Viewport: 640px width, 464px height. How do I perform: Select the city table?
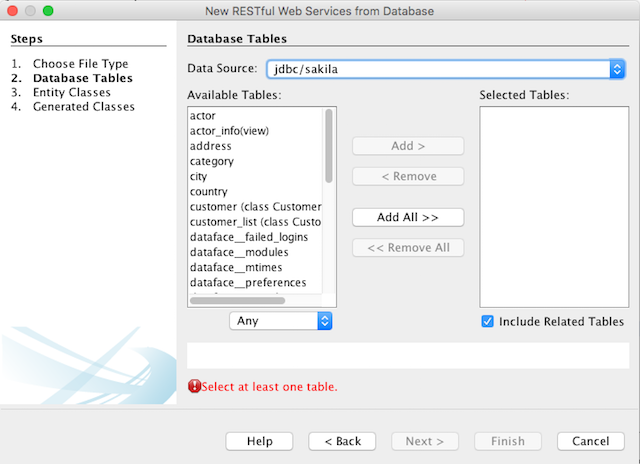point(198,176)
